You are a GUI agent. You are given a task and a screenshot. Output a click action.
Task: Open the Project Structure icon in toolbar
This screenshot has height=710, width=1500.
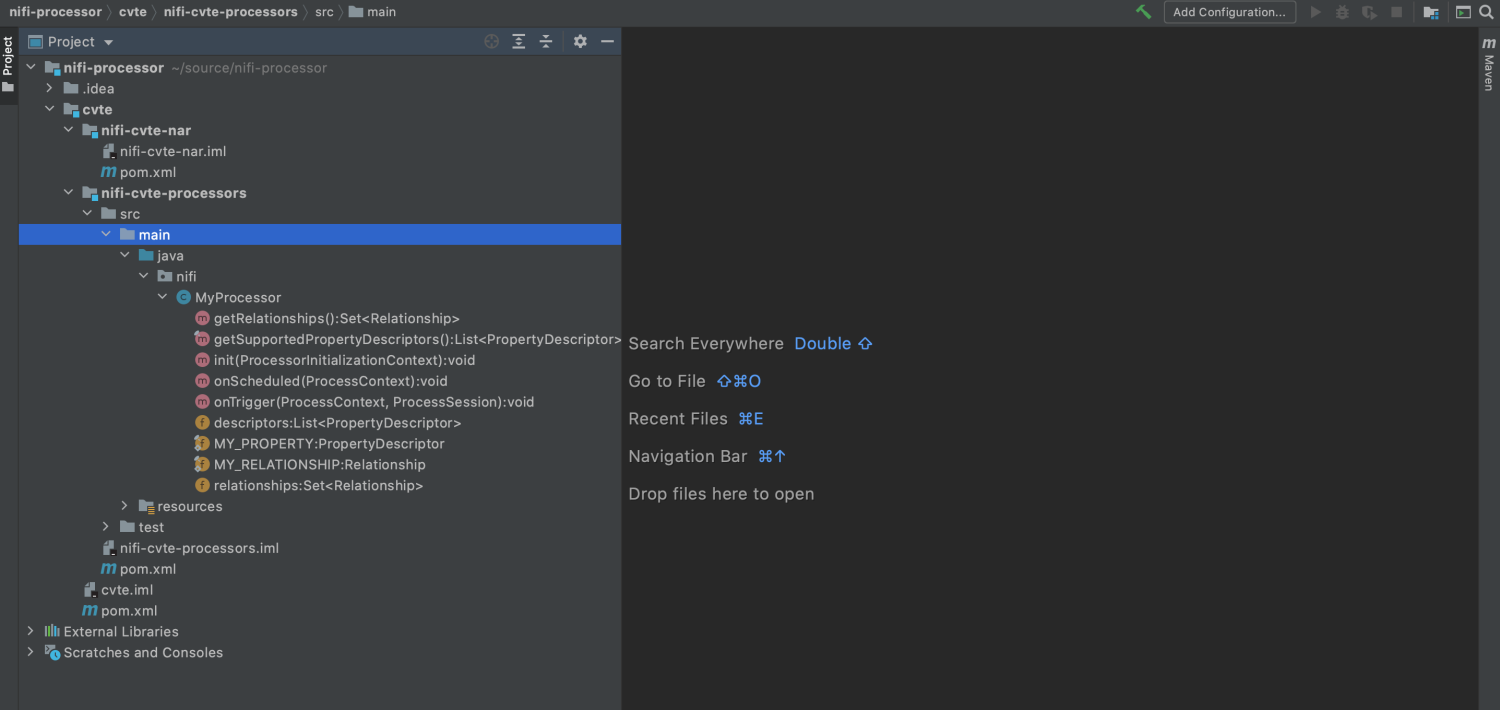pos(1431,12)
